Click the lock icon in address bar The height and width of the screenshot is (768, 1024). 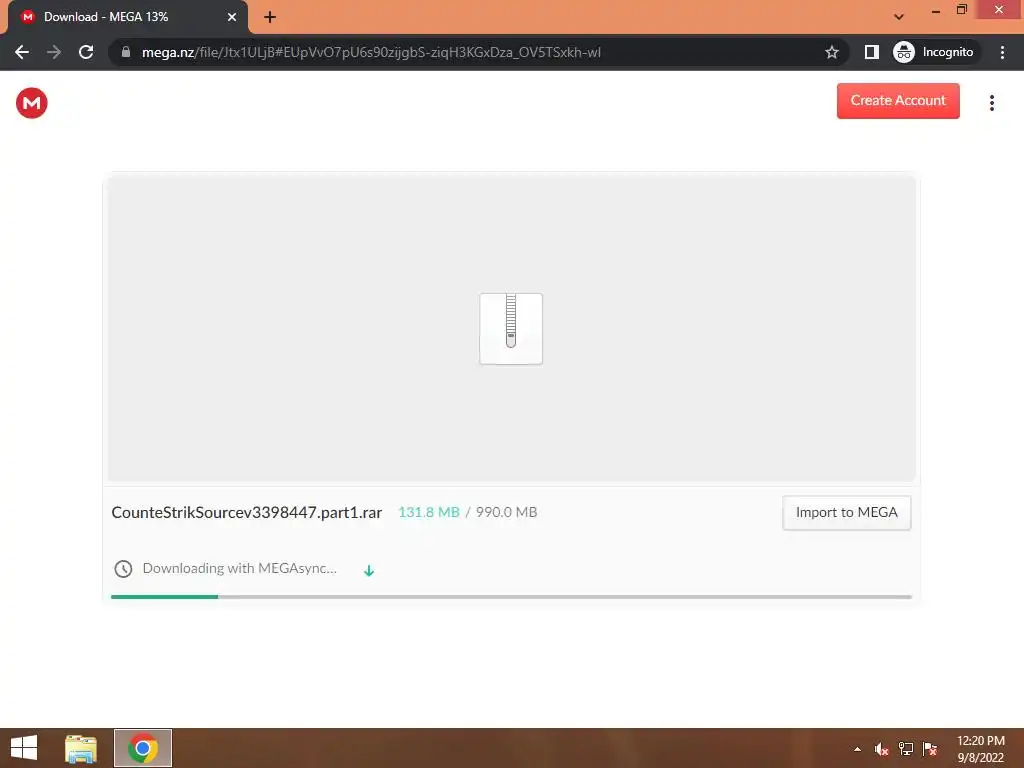click(x=126, y=52)
